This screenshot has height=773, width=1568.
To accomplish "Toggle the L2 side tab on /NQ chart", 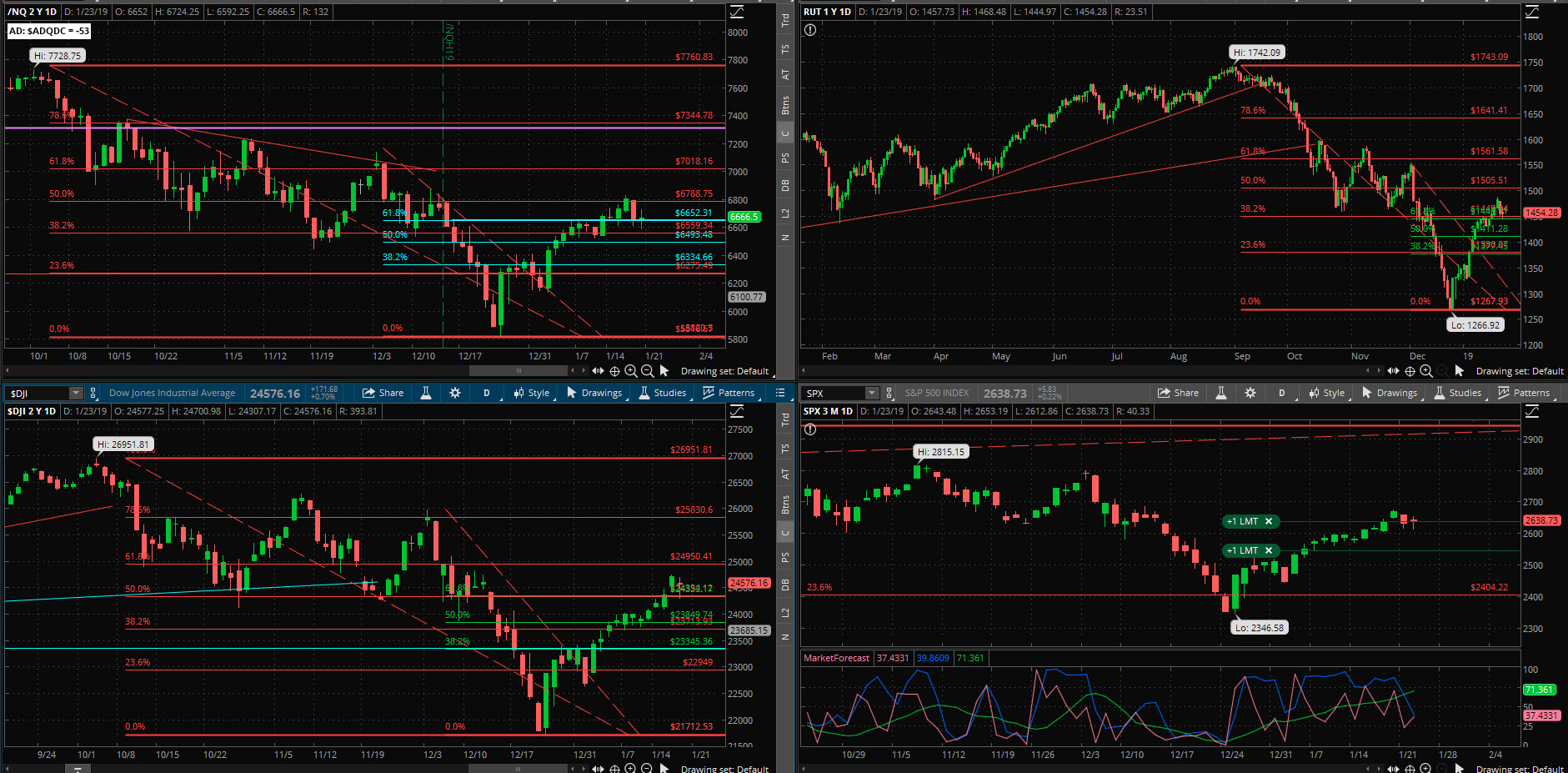I will pyautogui.click(x=785, y=213).
